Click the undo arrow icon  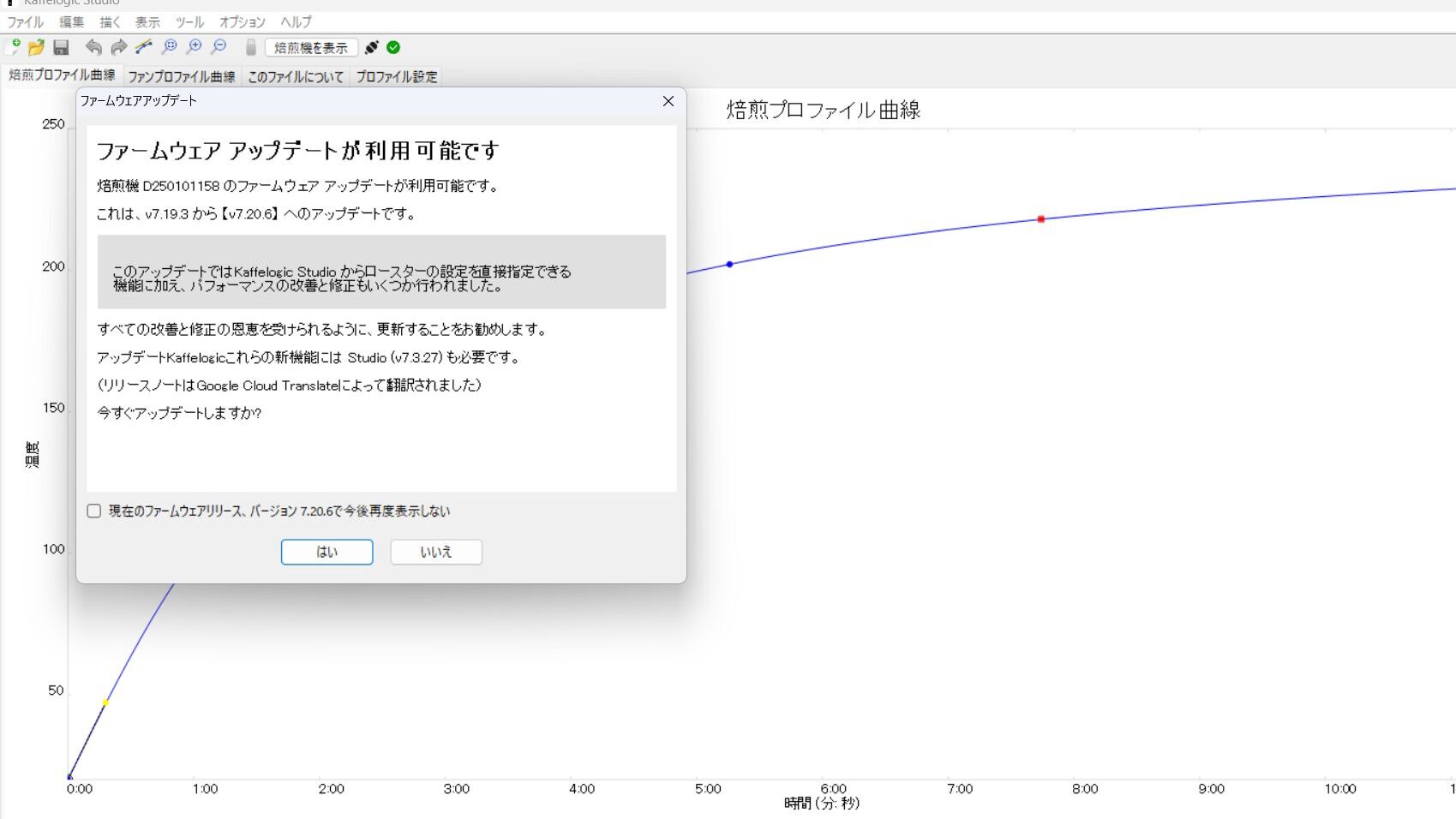tap(93, 47)
